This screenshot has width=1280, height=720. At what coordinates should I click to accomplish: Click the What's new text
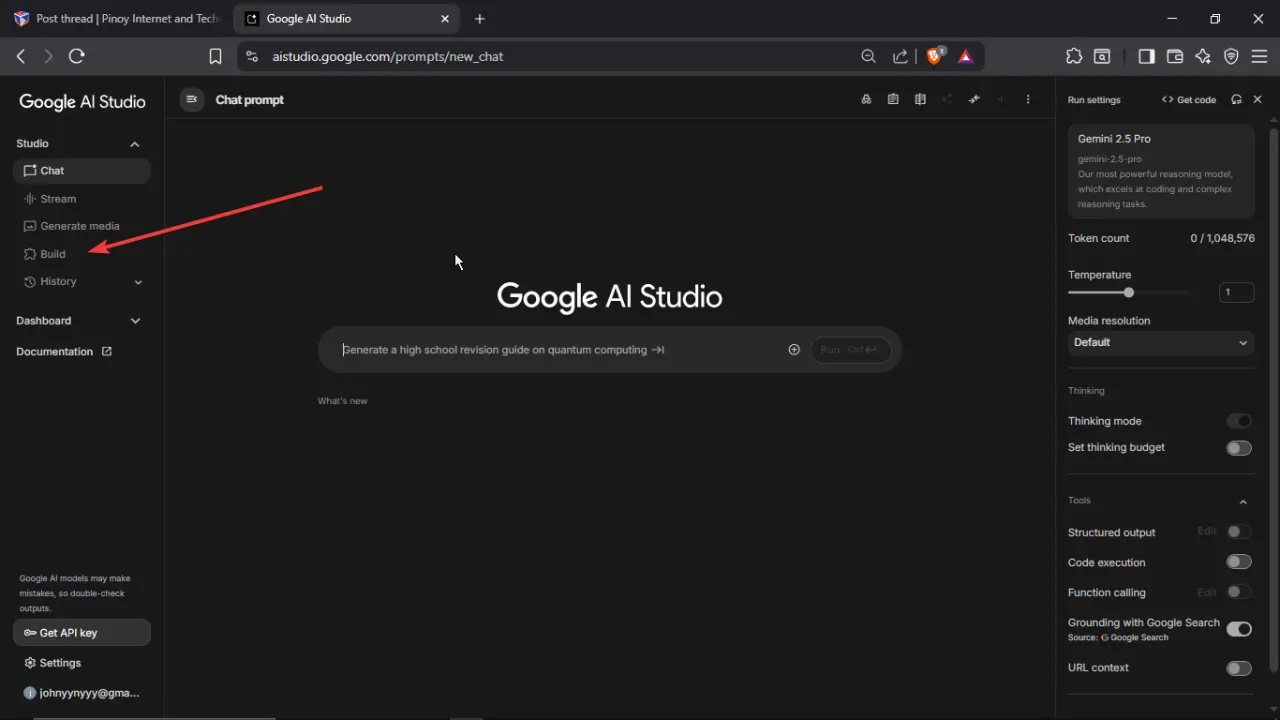coord(343,401)
